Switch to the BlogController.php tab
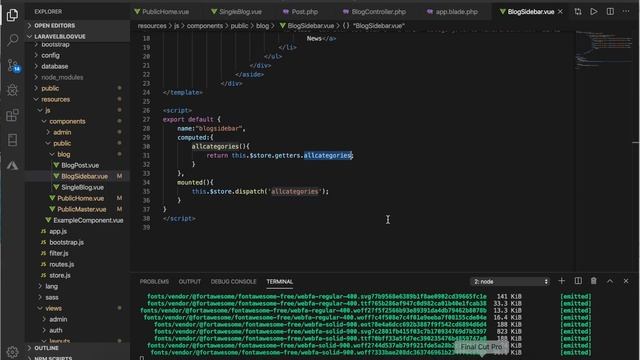The image size is (640, 360). 375,12
